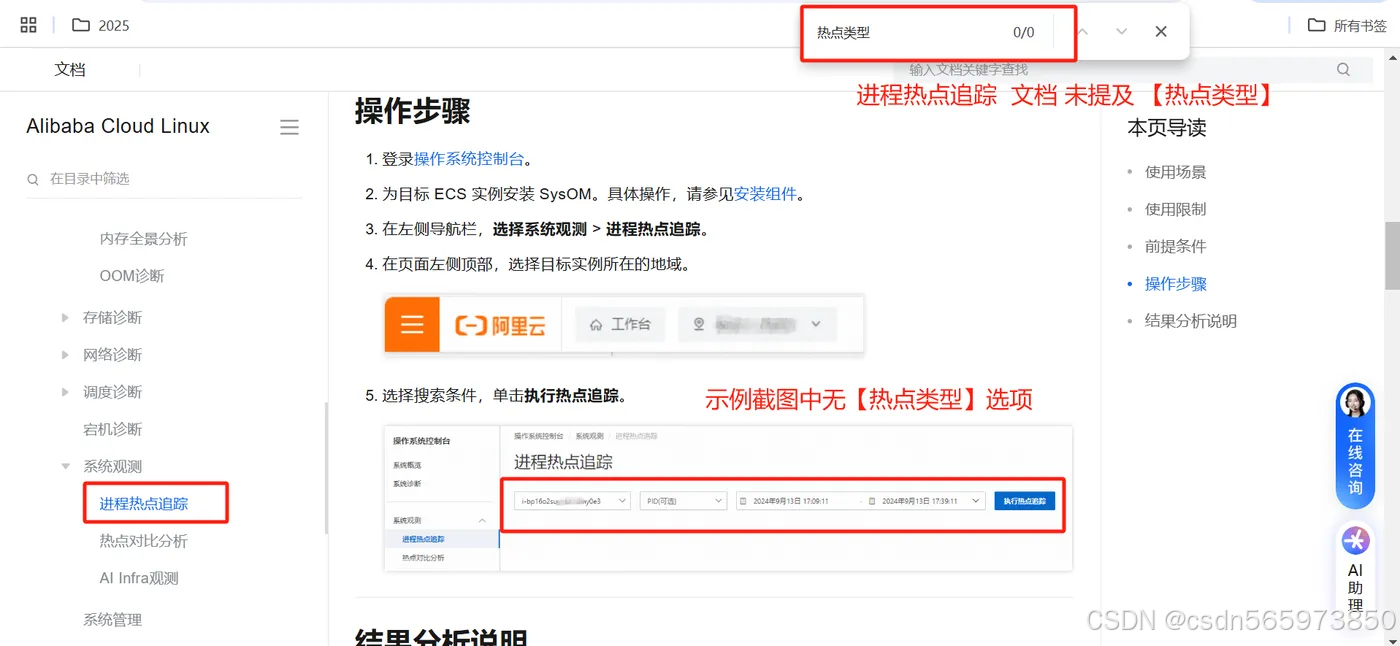The image size is (1400, 646).
Task: Collapse the sidebar with hamburger icon
Action: tap(289, 126)
